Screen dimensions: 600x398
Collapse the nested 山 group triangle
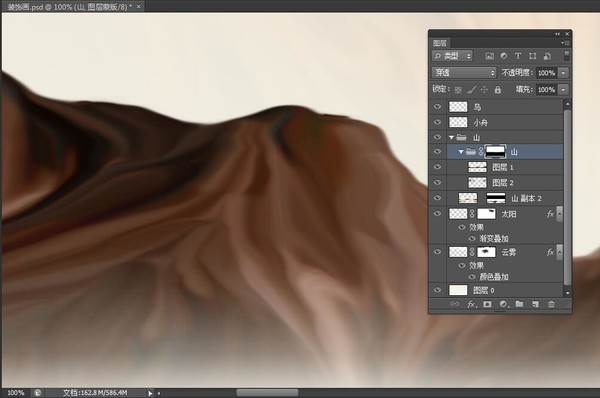tap(461, 152)
